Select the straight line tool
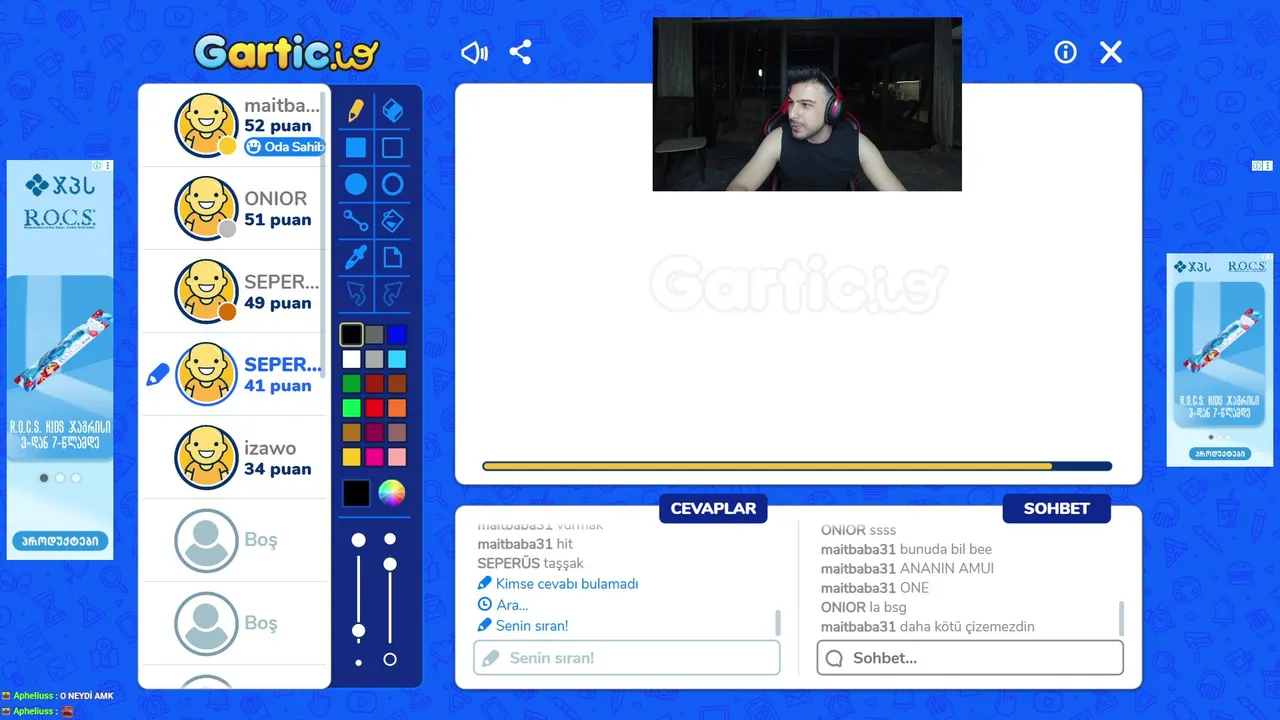Screen dimensions: 1280x720 pyautogui.click(x=356, y=221)
